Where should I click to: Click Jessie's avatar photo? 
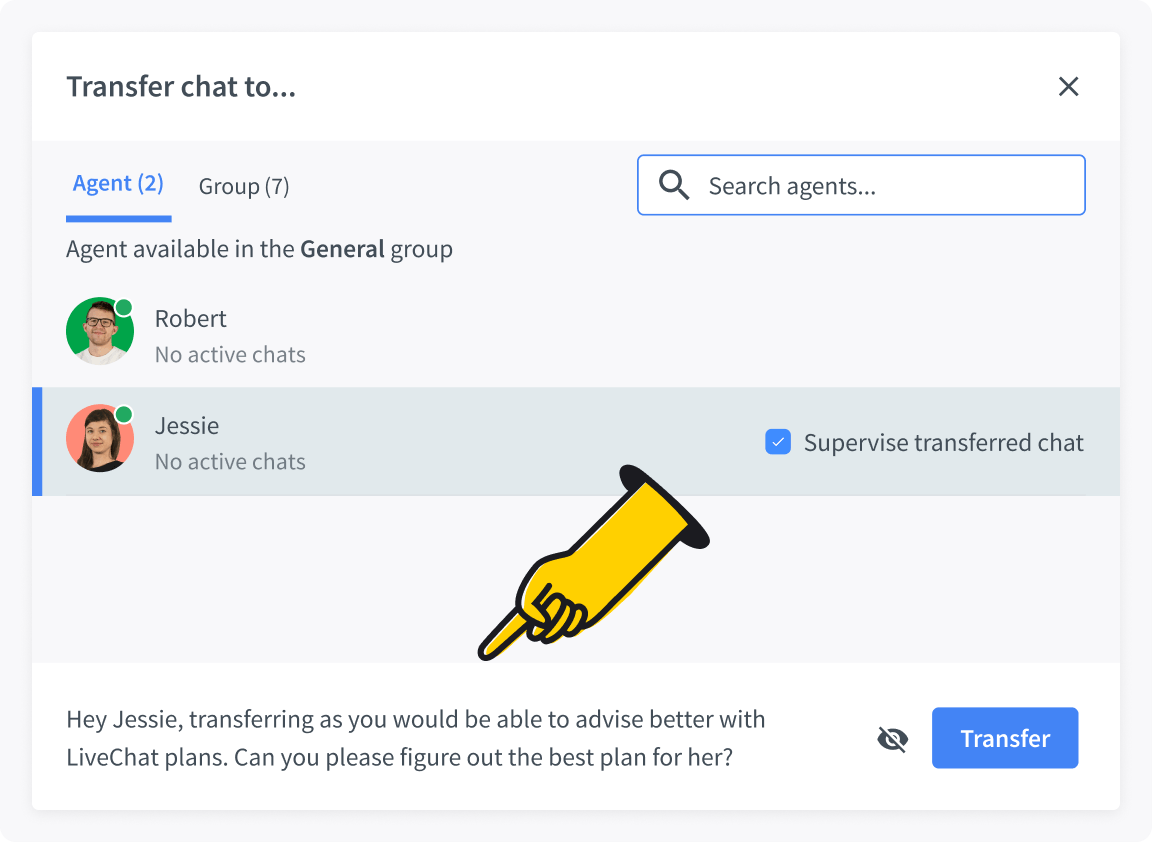99,439
